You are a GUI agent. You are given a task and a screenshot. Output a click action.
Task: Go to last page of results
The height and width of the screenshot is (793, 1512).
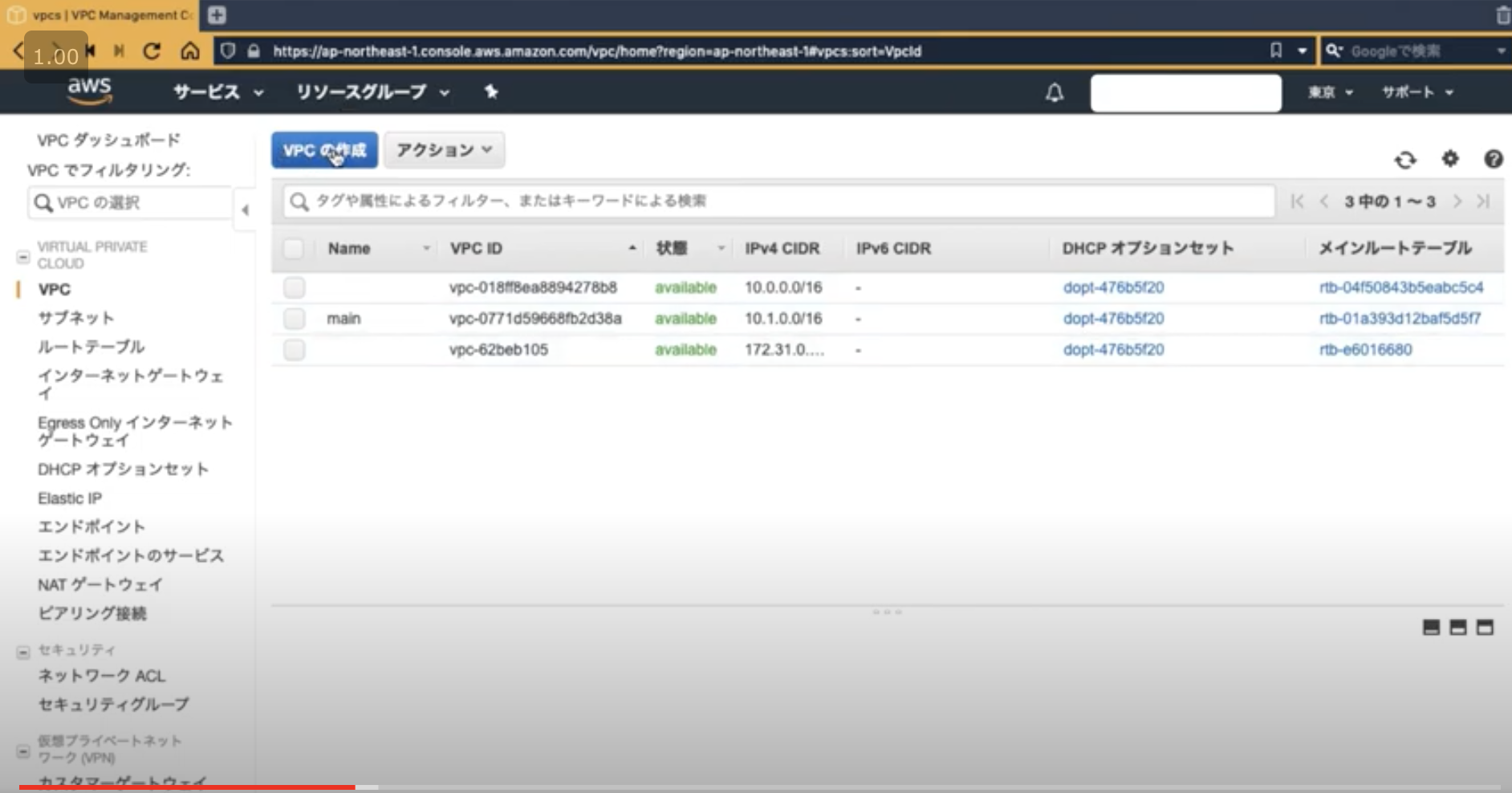tap(1483, 201)
